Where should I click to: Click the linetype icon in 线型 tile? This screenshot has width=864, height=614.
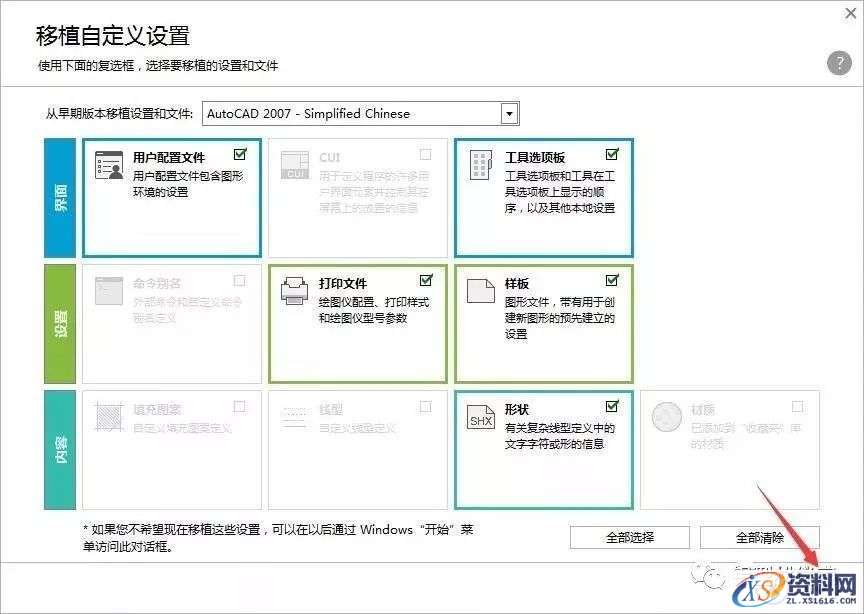(295, 417)
